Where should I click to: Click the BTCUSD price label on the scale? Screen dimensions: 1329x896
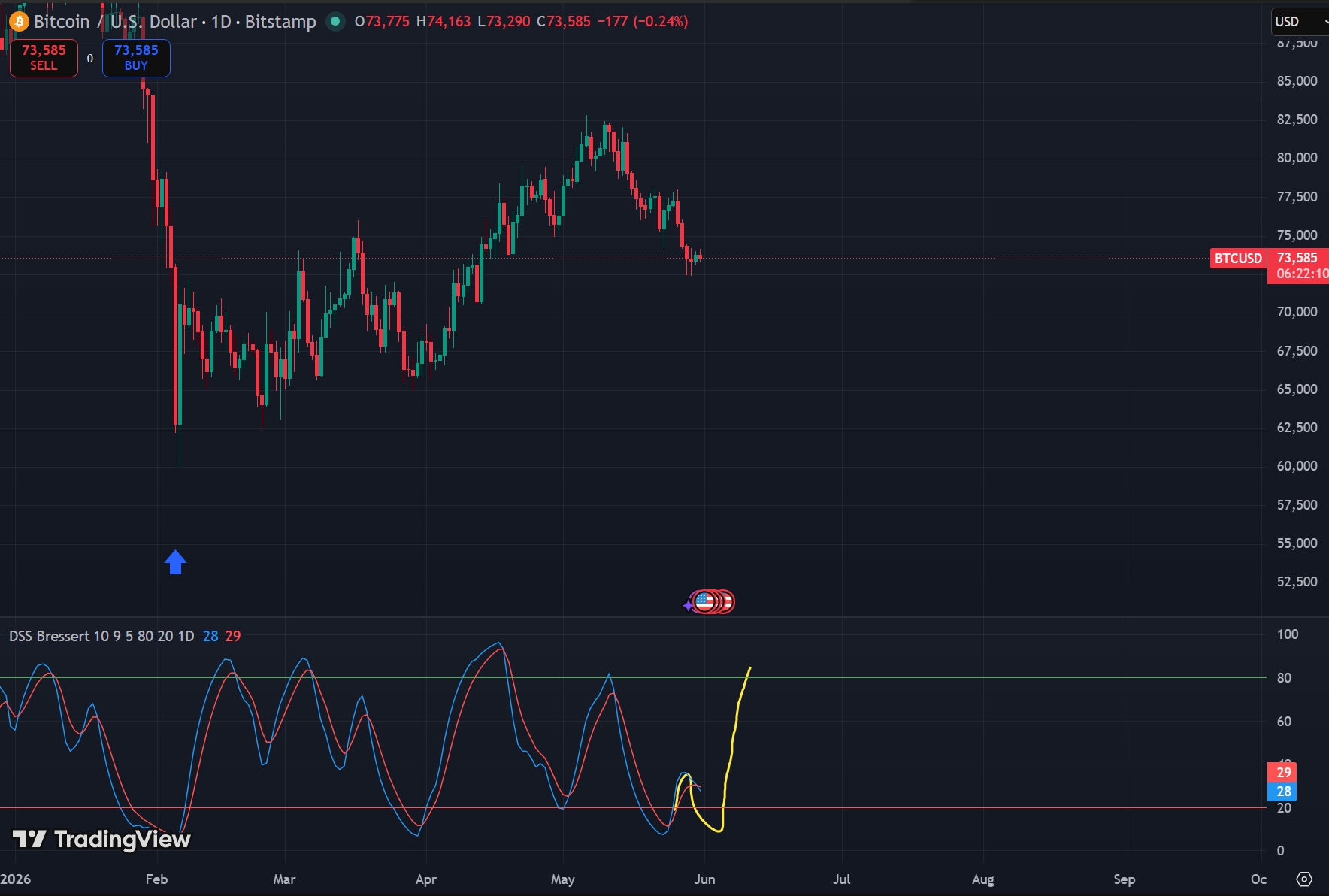click(x=1238, y=259)
